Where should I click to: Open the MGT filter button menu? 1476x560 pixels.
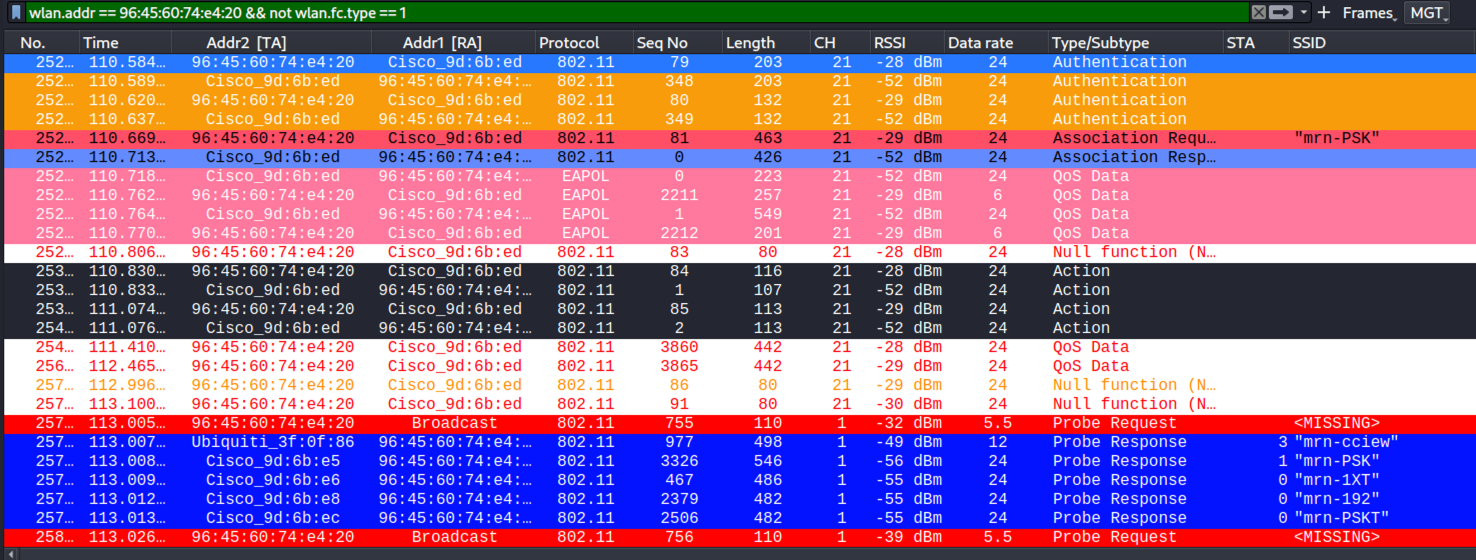(1429, 13)
